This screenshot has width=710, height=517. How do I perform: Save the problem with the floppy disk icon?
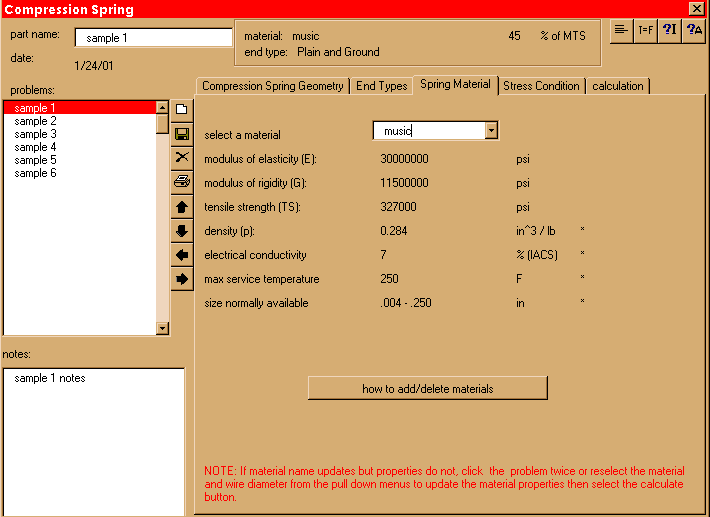click(182, 133)
